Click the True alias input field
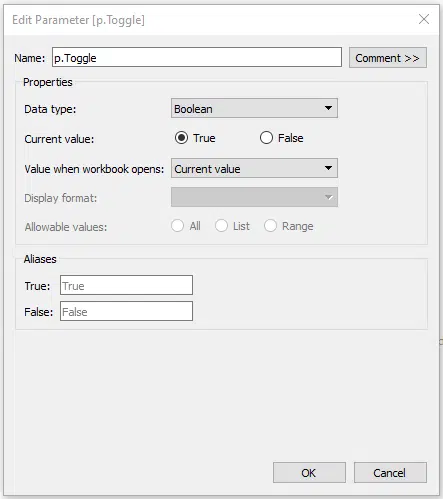The height and width of the screenshot is (499, 443). click(126, 285)
